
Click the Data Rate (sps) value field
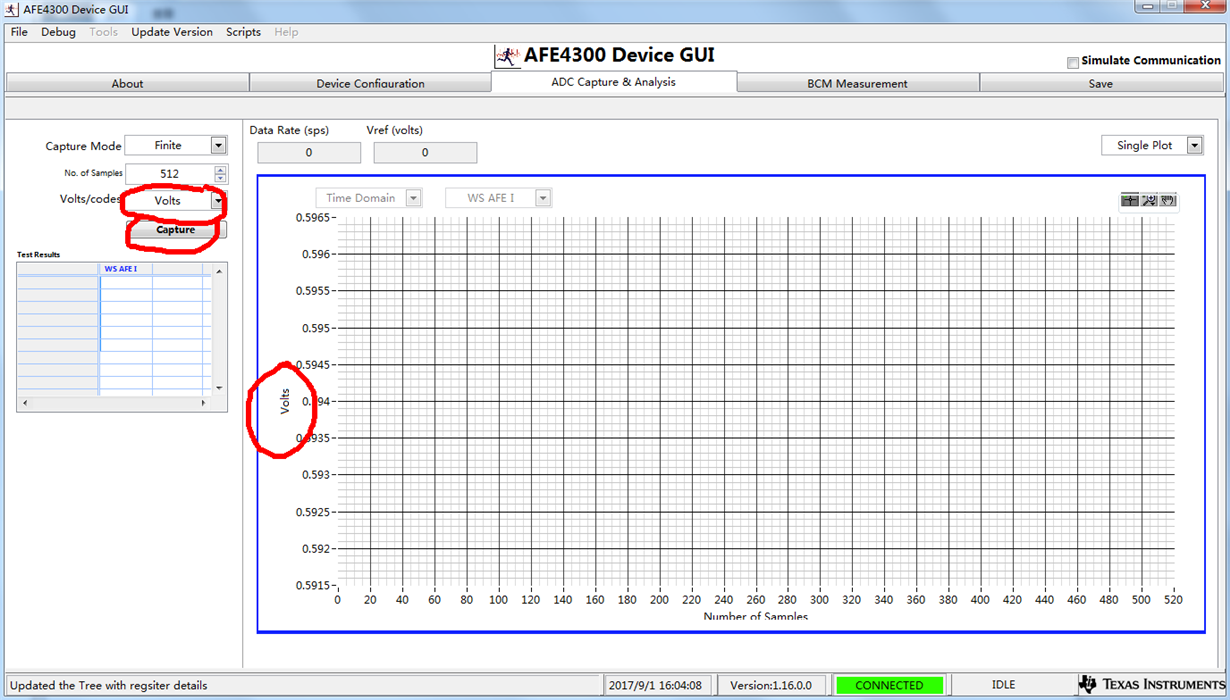pos(309,153)
